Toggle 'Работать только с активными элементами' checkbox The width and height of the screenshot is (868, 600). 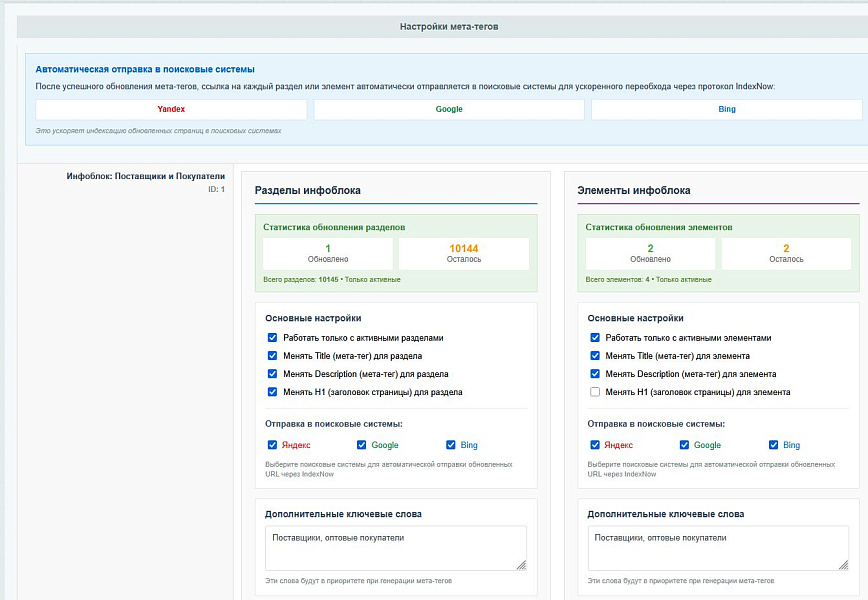point(595,338)
